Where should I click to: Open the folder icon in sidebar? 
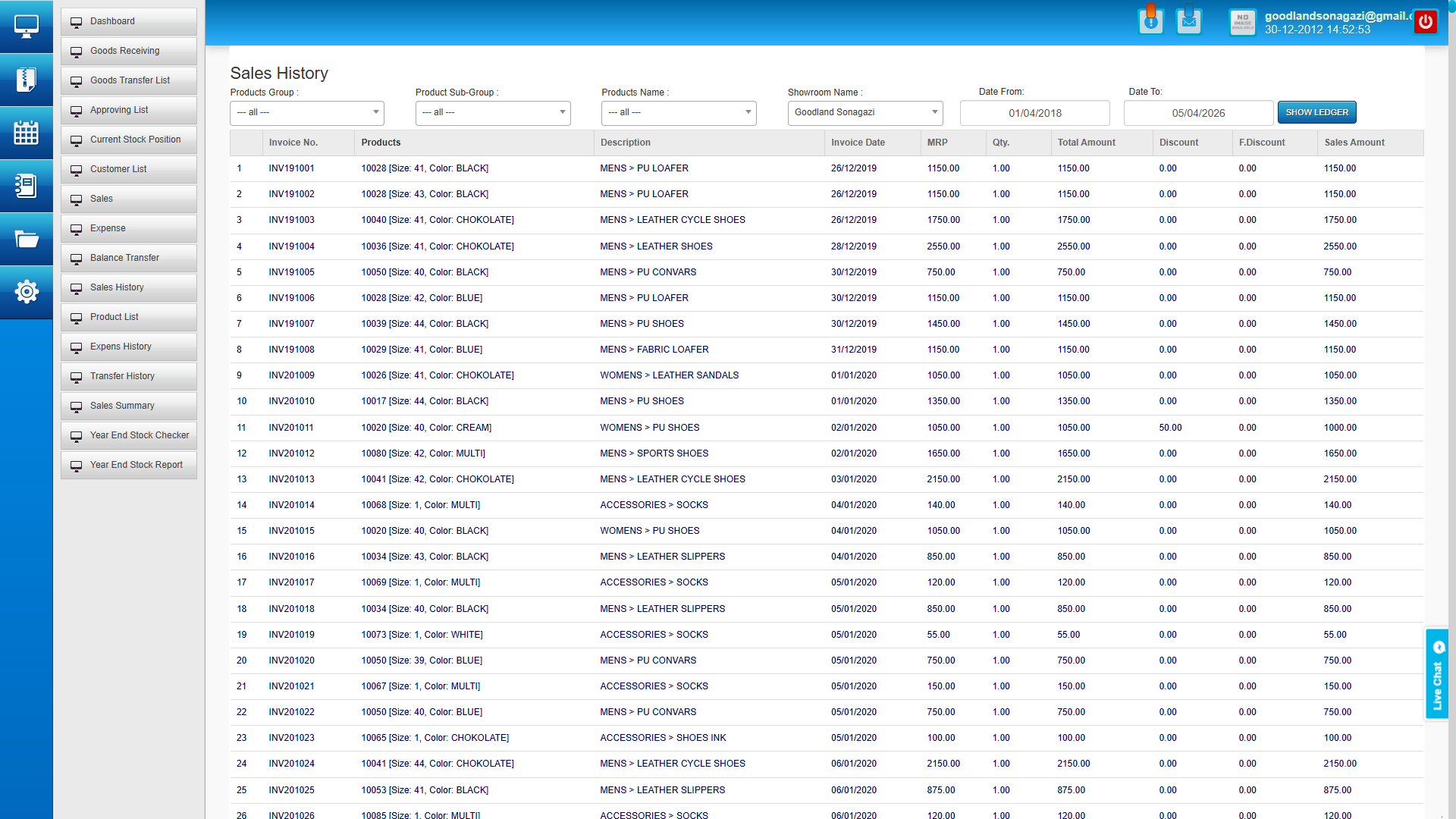[27, 239]
